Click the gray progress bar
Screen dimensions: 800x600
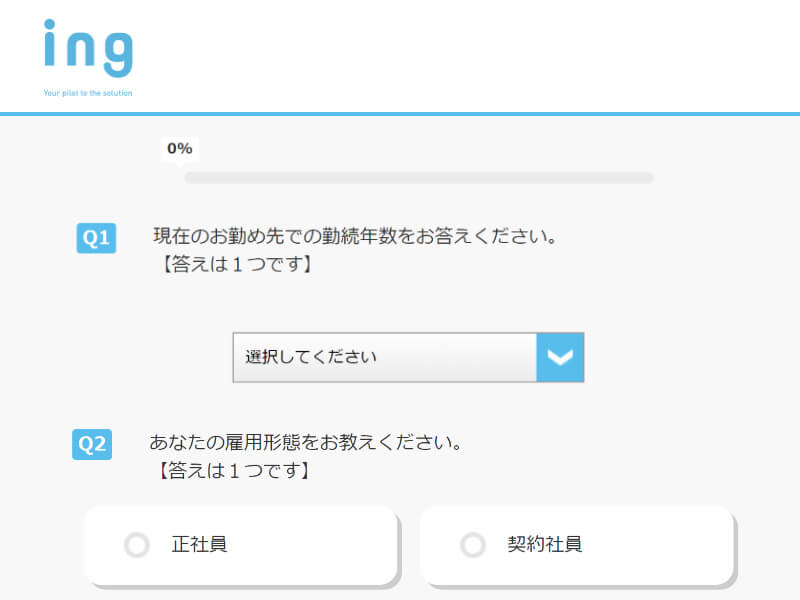pos(419,178)
